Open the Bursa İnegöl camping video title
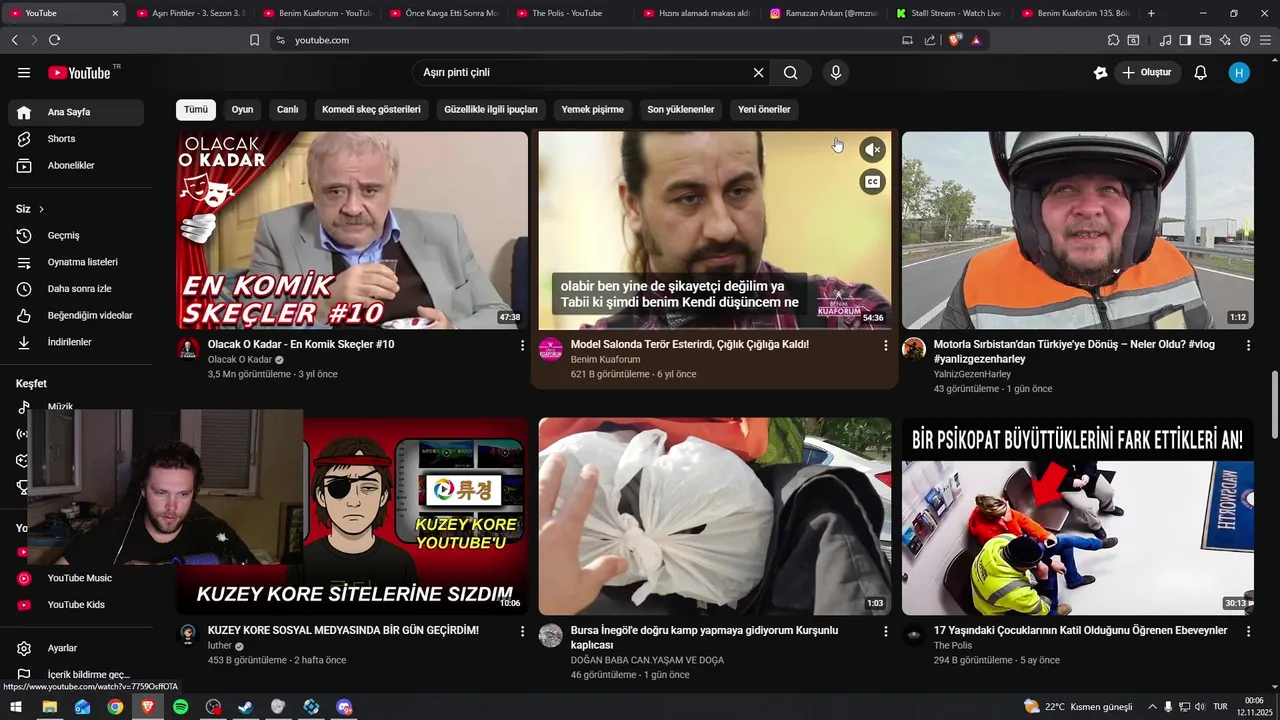Screen dimensions: 1280x720 pyautogui.click(x=704, y=638)
